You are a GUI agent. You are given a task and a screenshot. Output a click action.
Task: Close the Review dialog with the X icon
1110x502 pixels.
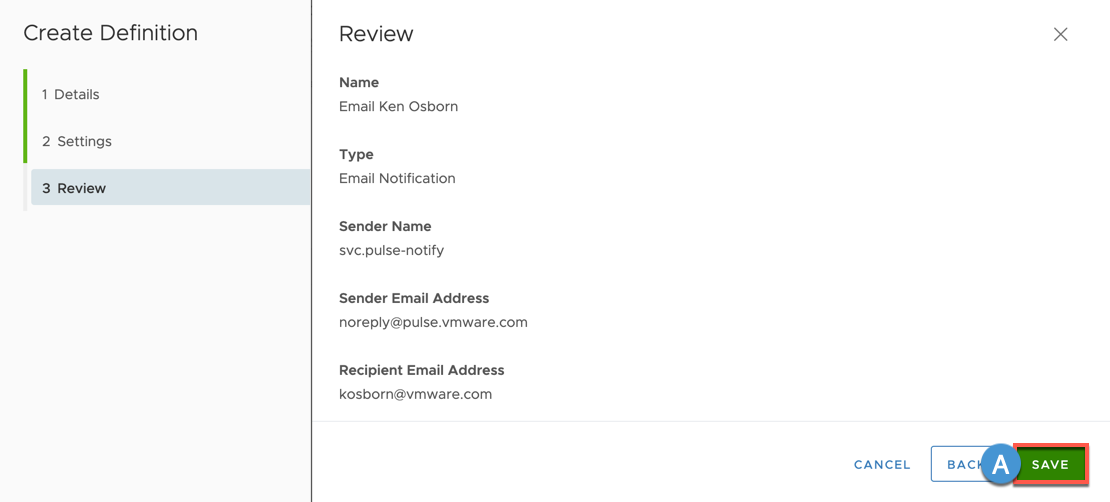point(1060,34)
